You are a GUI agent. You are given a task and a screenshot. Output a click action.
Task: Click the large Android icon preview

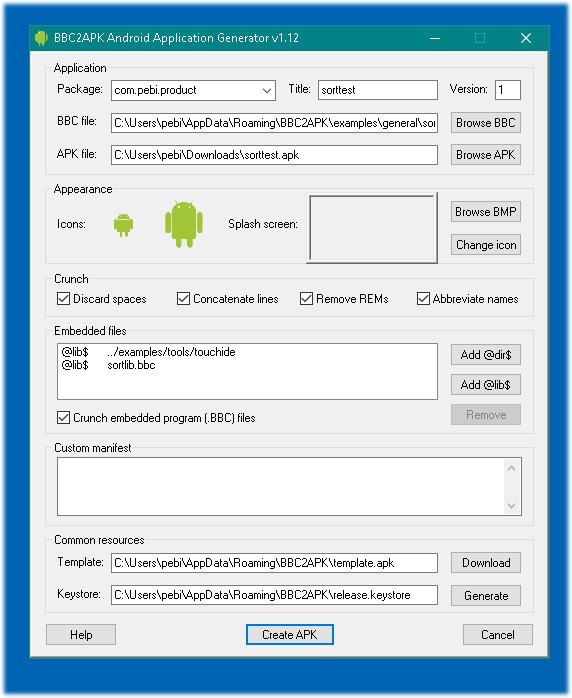click(x=183, y=224)
